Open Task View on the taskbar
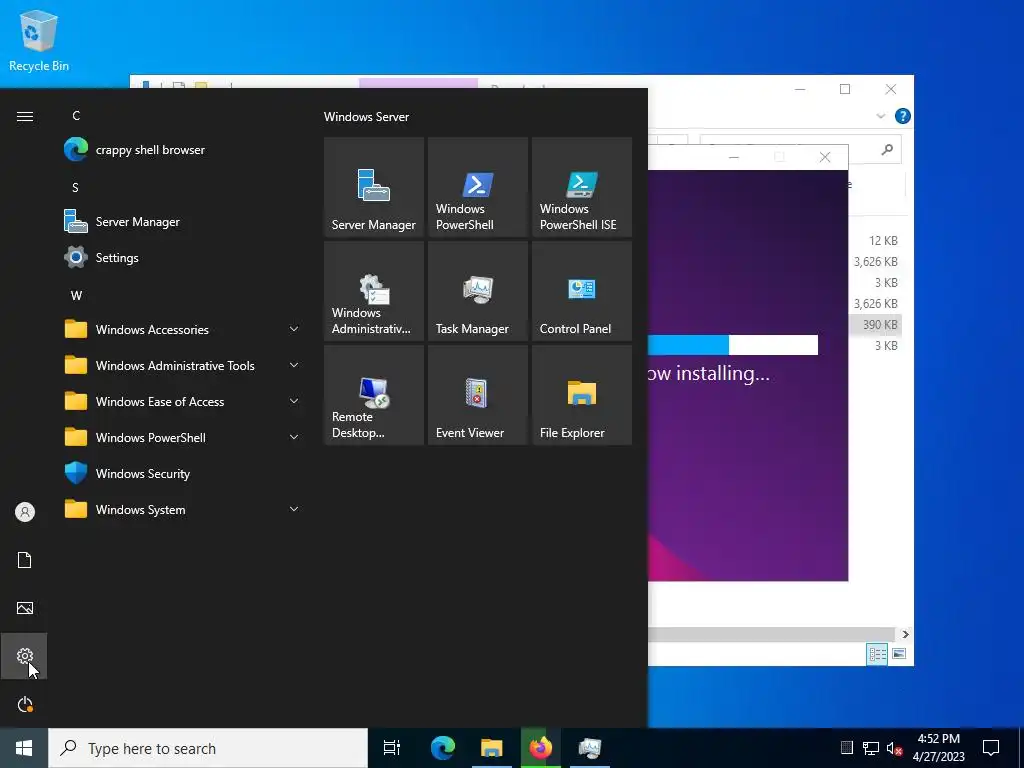This screenshot has width=1024, height=768. pyautogui.click(x=392, y=748)
